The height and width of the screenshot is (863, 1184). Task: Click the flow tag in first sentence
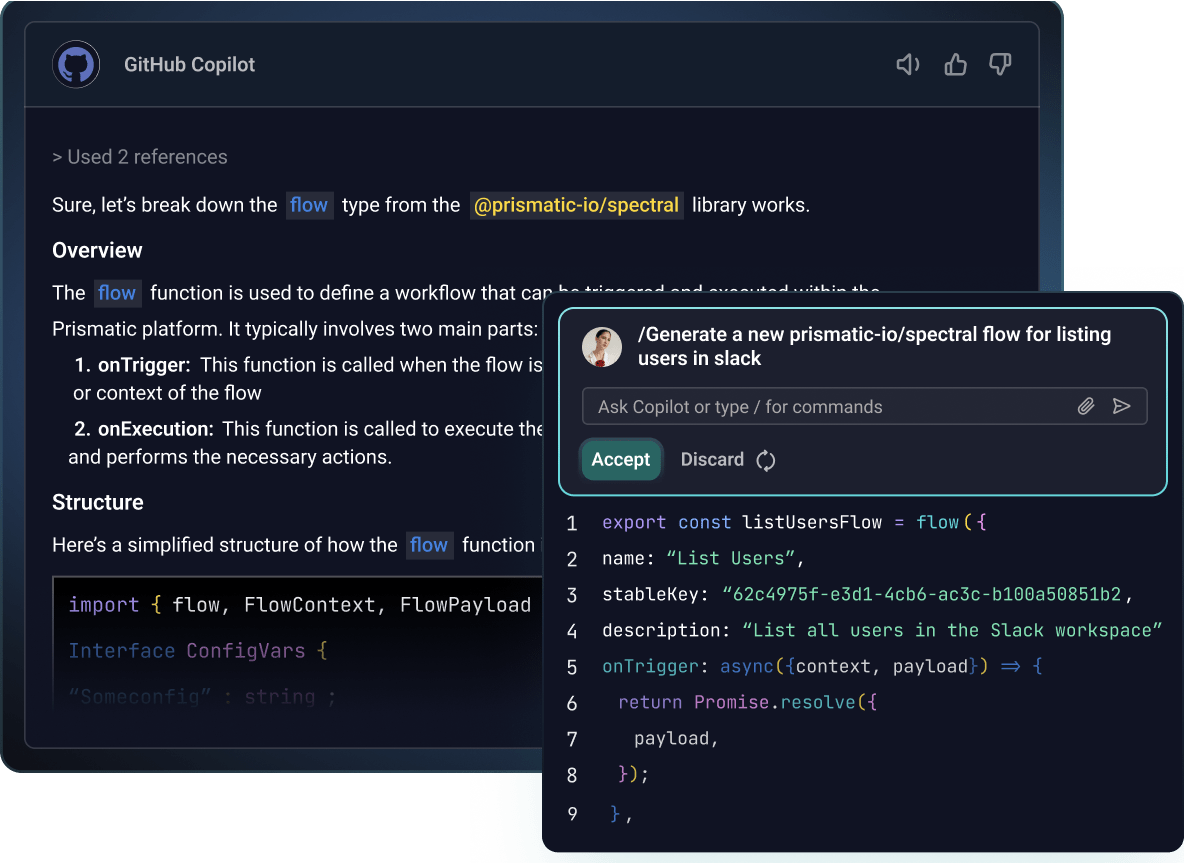click(309, 205)
